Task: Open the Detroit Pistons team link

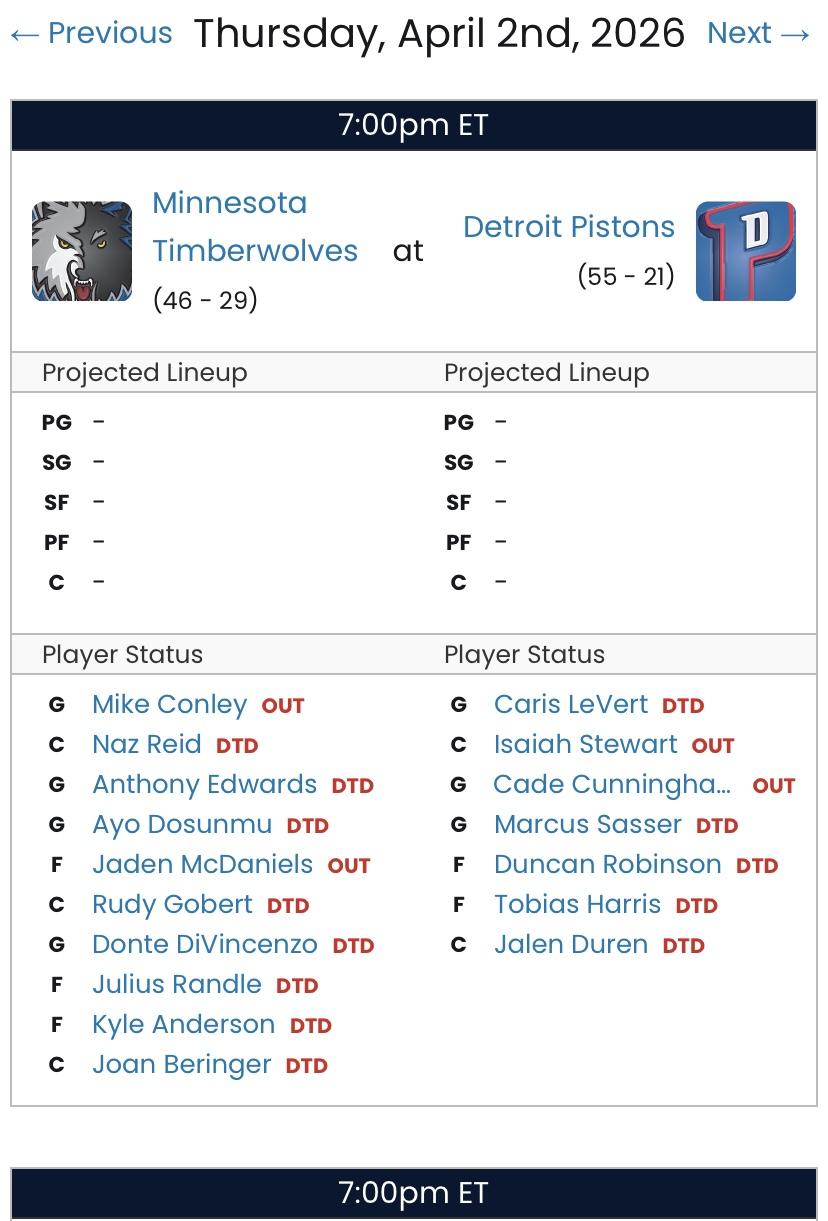Action: click(x=569, y=227)
